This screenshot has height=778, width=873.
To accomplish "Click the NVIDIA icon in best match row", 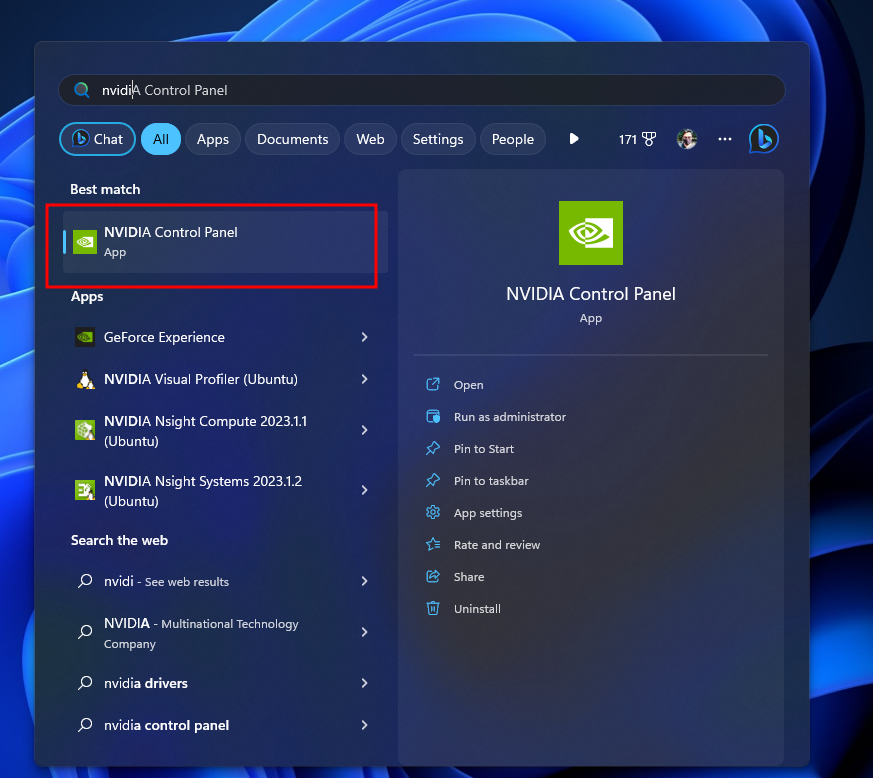I will coord(85,242).
